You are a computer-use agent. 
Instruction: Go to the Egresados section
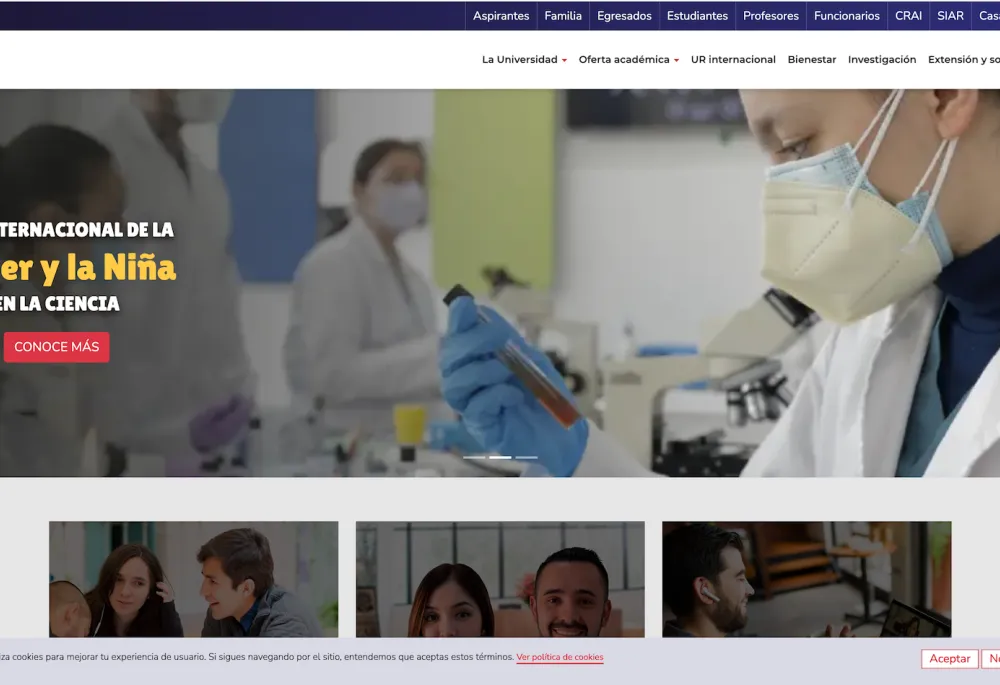(624, 16)
